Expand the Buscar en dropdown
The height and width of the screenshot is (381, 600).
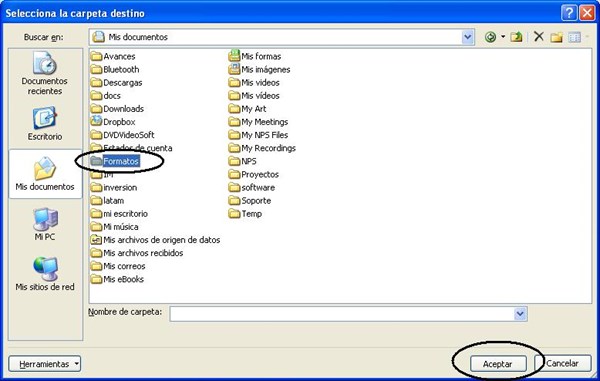coord(467,37)
